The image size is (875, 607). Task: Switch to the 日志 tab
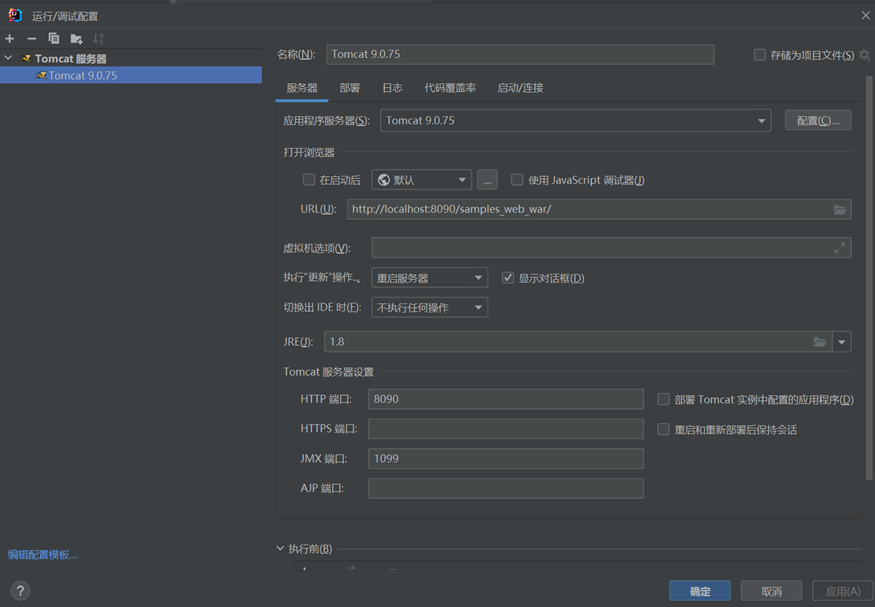[x=392, y=88]
